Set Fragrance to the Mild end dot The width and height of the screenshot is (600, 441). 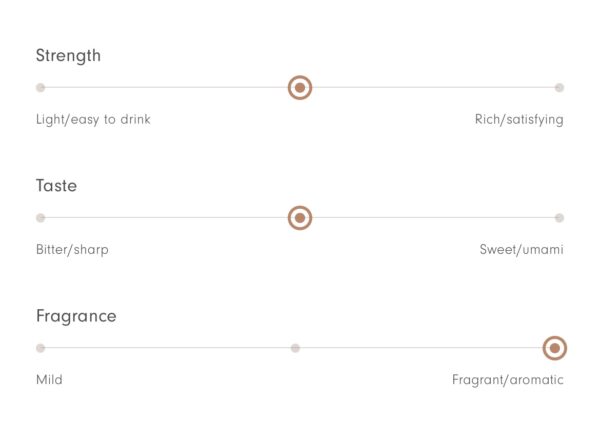(x=41, y=348)
